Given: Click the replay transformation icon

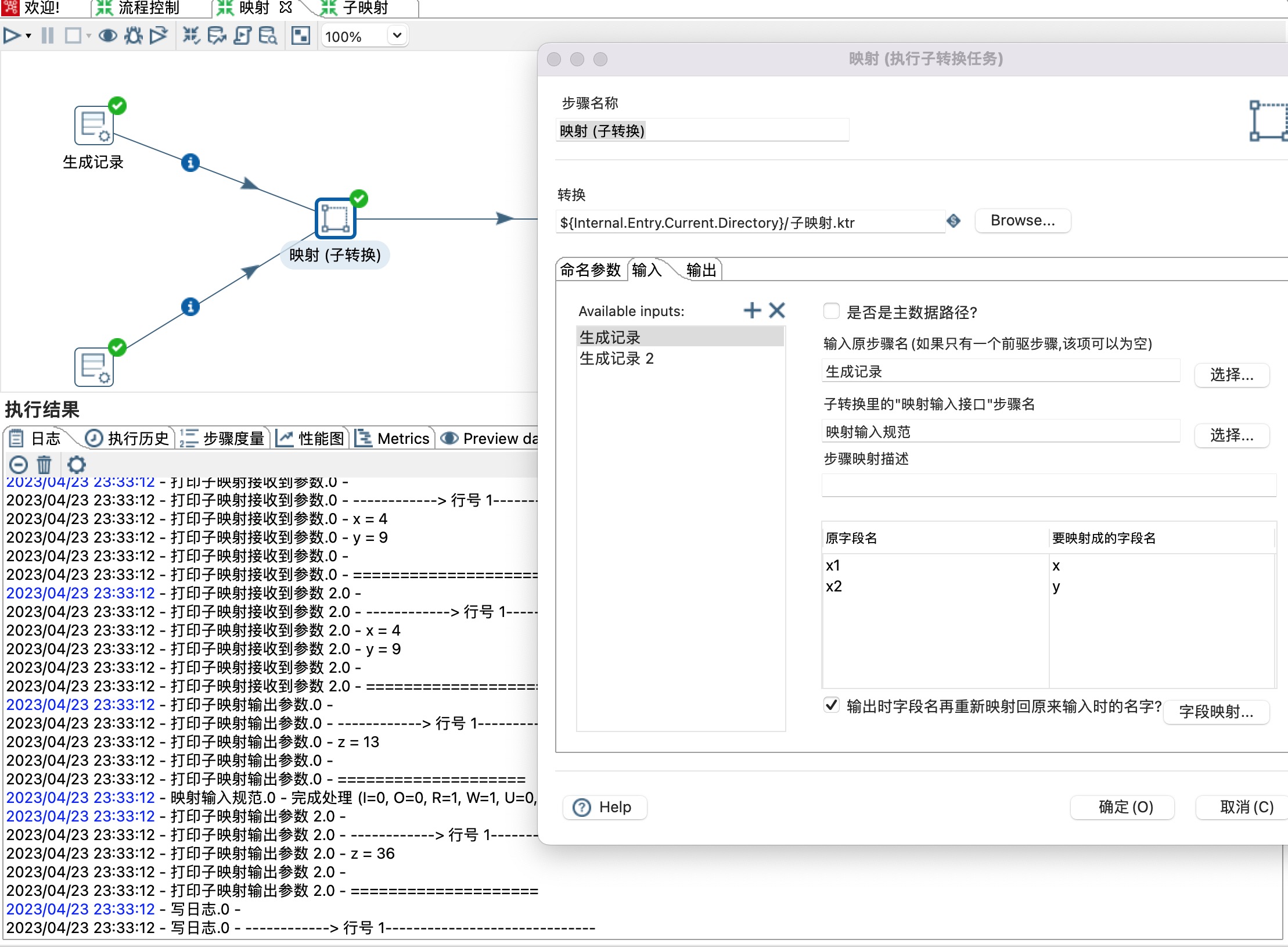Looking at the screenshot, I should coord(159,36).
